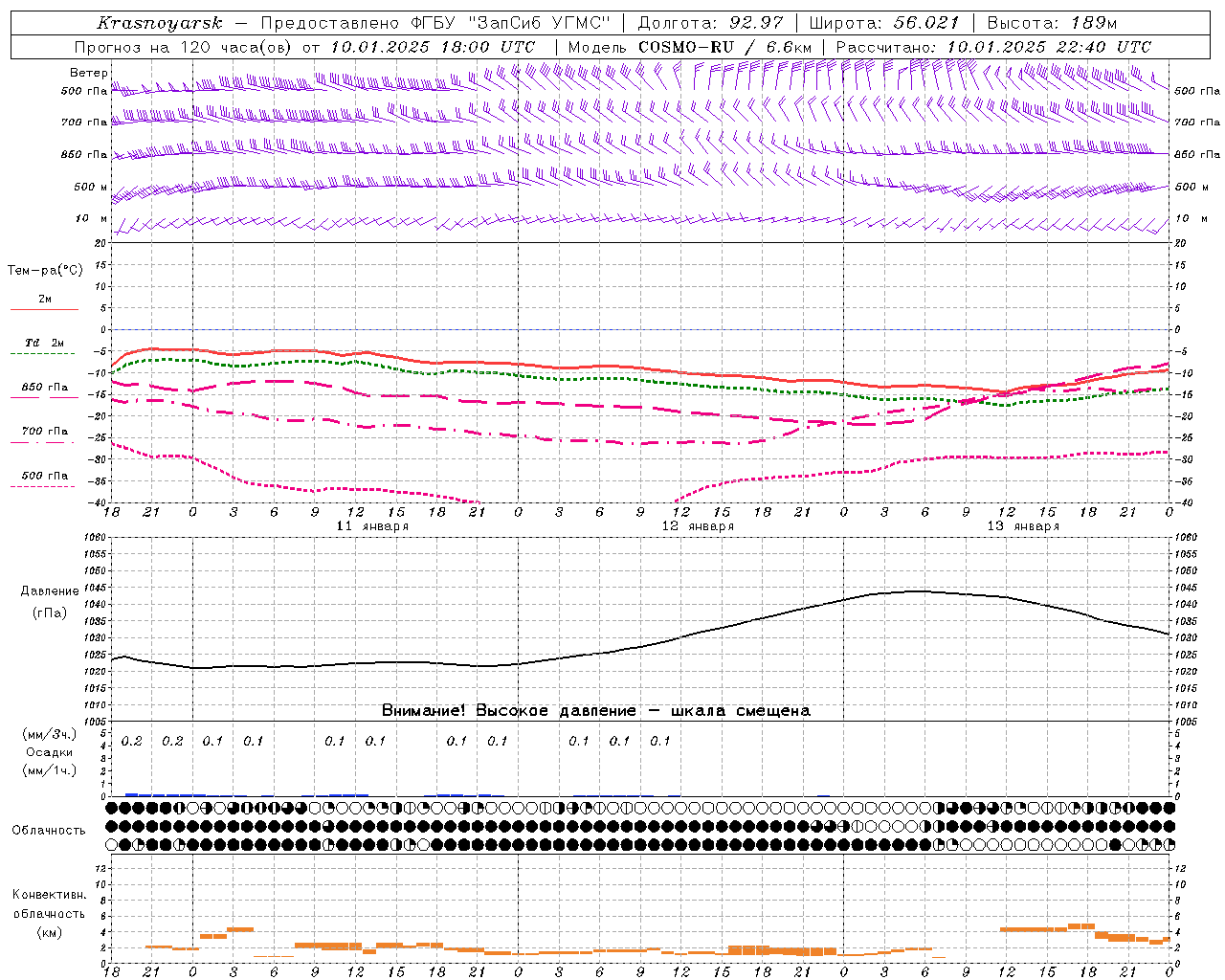Click '700 гПа' legend entry in temperature panel

coord(45,432)
